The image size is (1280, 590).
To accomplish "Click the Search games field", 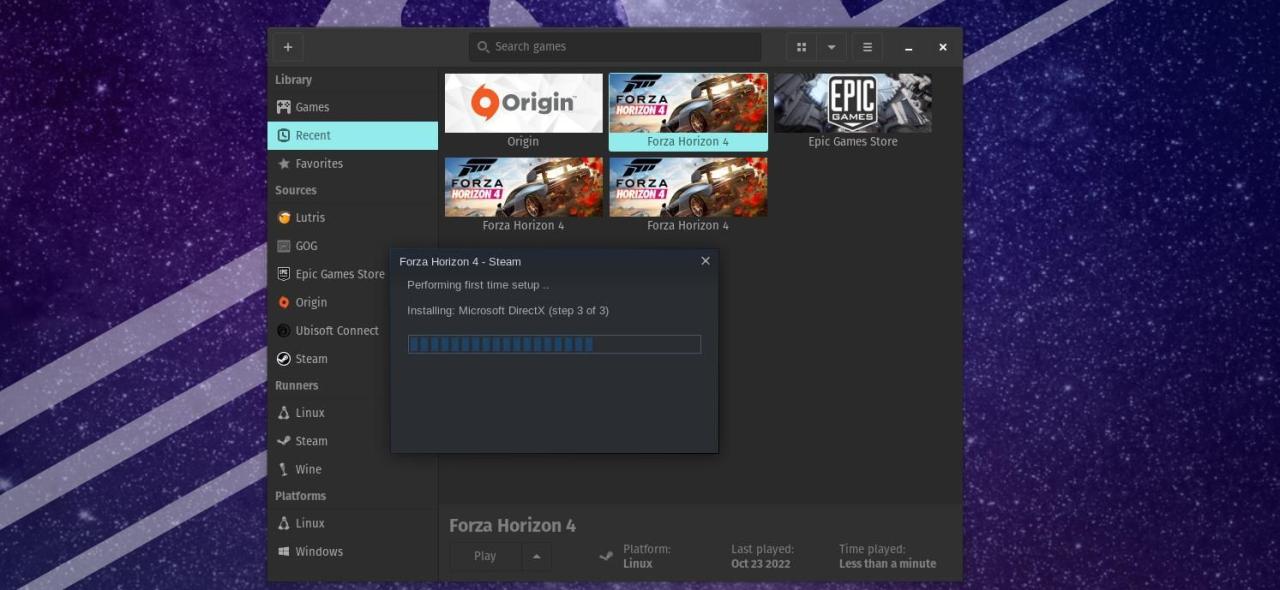I will [615, 47].
